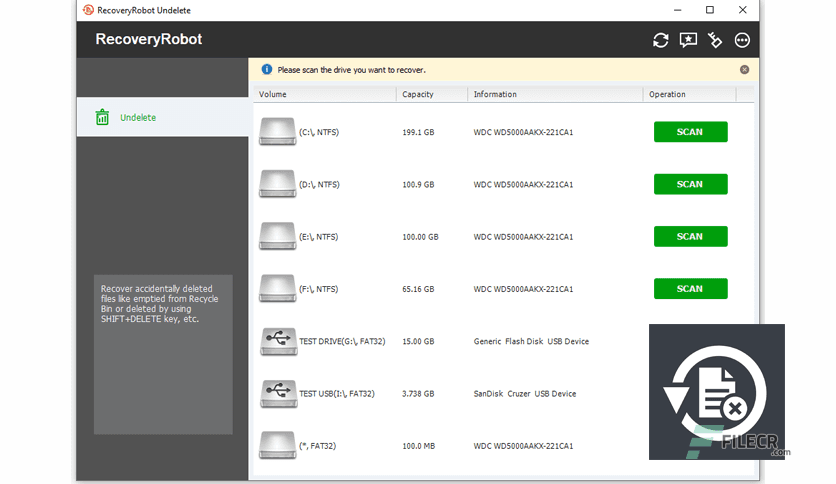Image resolution: width=836 pixels, height=484 pixels.
Task: Select the "(F:\, NTFS)" volume label
Action: [x=319, y=289]
